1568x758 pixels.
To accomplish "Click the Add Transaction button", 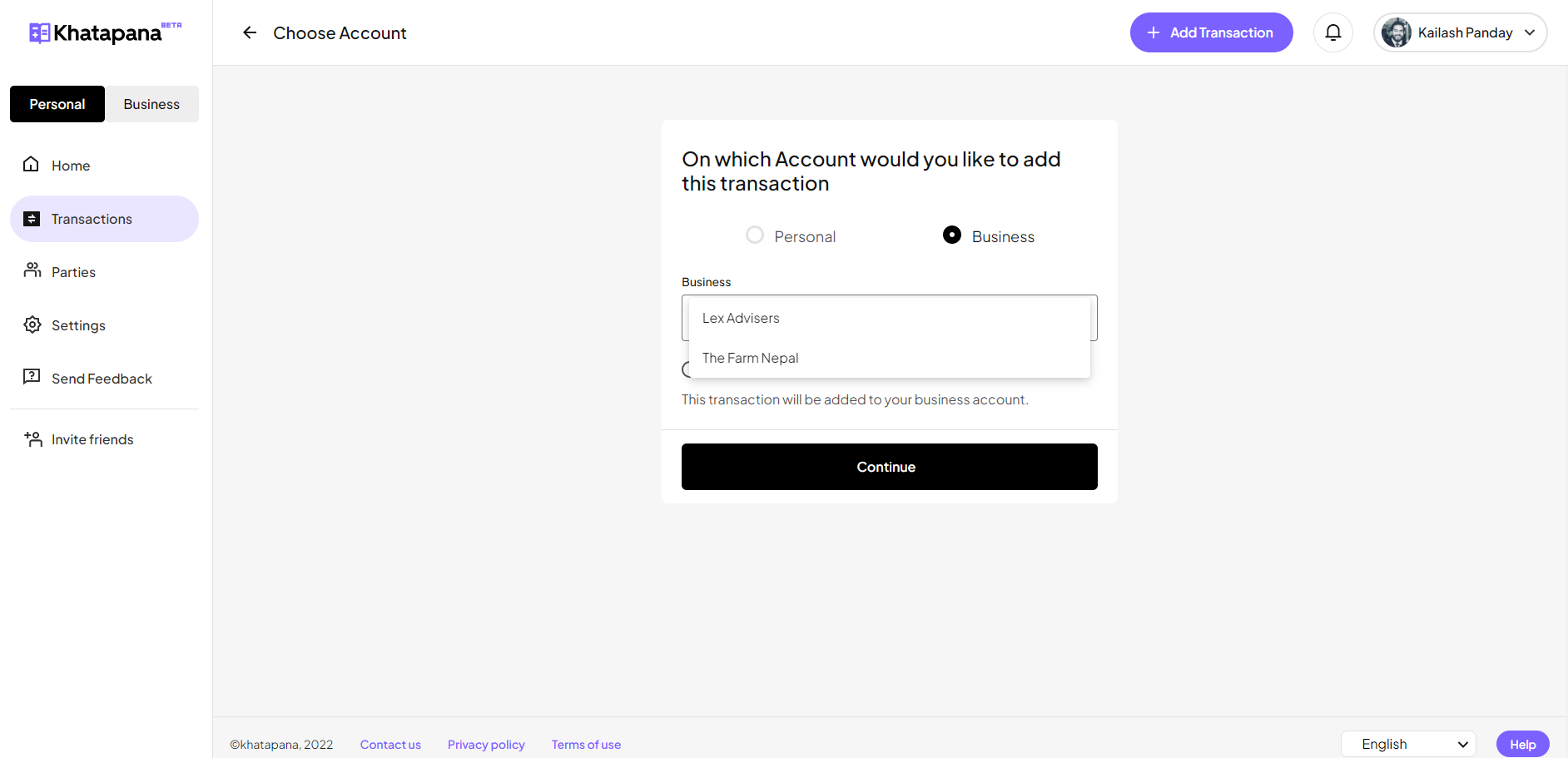I will 1211,32.
